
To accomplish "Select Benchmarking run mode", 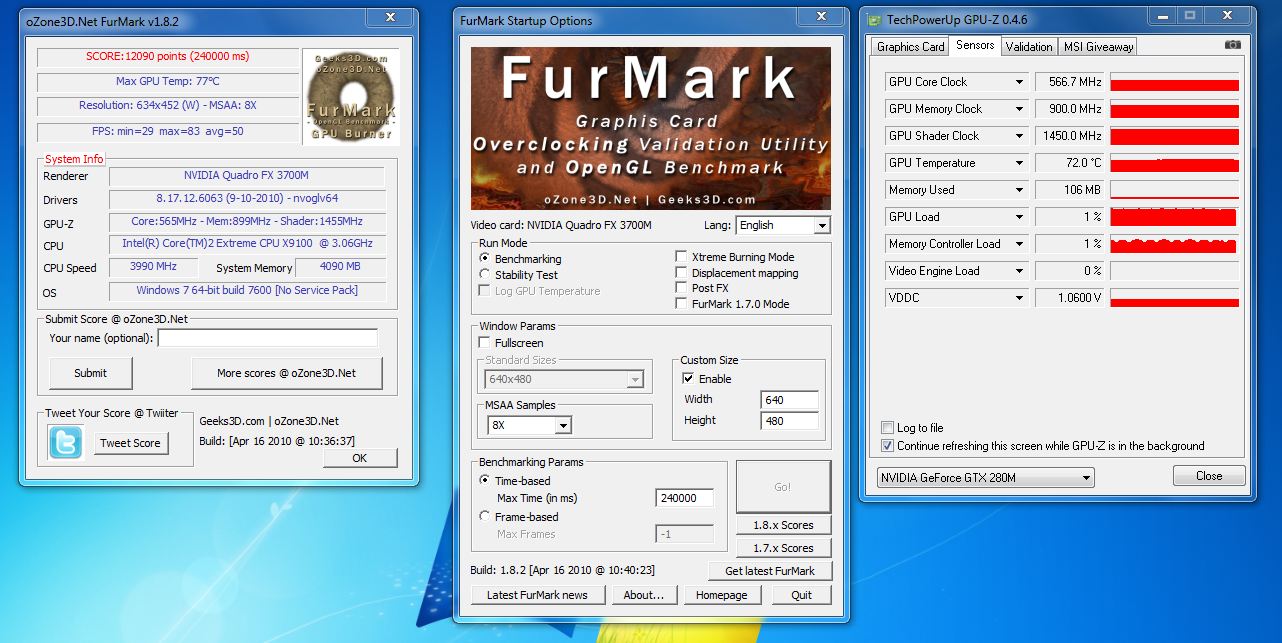I will tap(485, 258).
